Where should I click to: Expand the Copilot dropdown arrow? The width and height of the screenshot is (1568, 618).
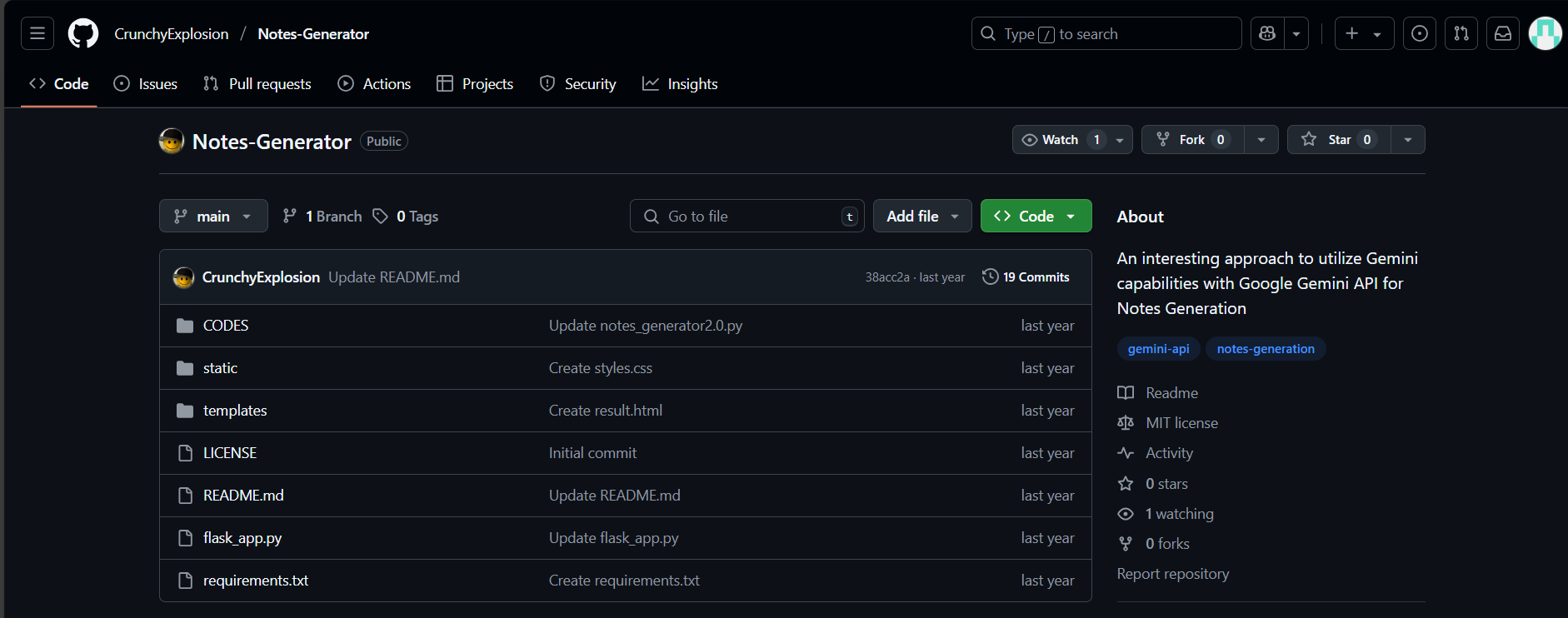1296,33
